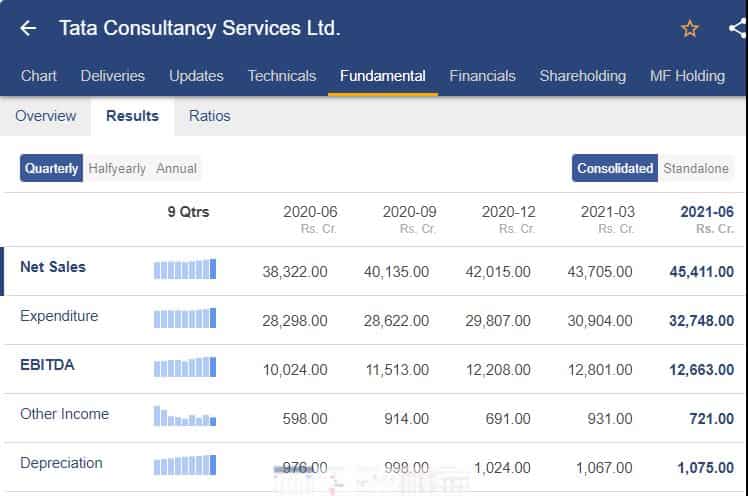This screenshot has width=748, height=496.
Task: Select Consolidated figures
Action: coord(615,168)
